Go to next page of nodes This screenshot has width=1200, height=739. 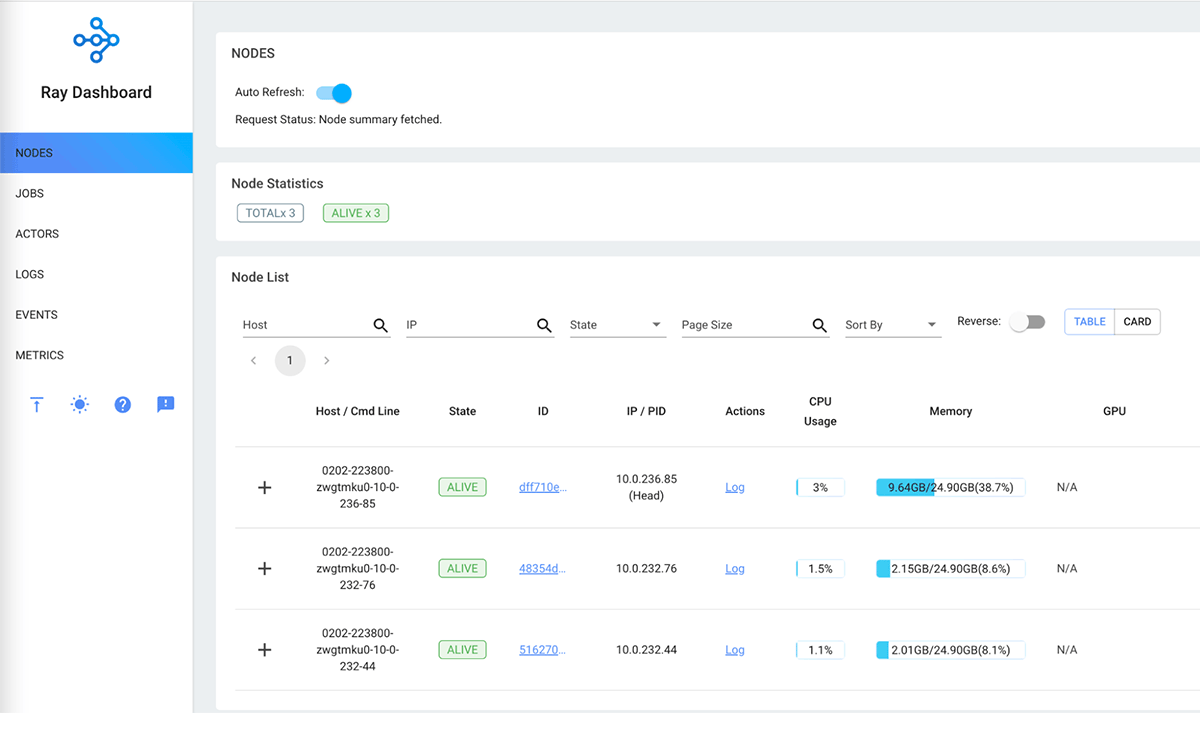(327, 361)
